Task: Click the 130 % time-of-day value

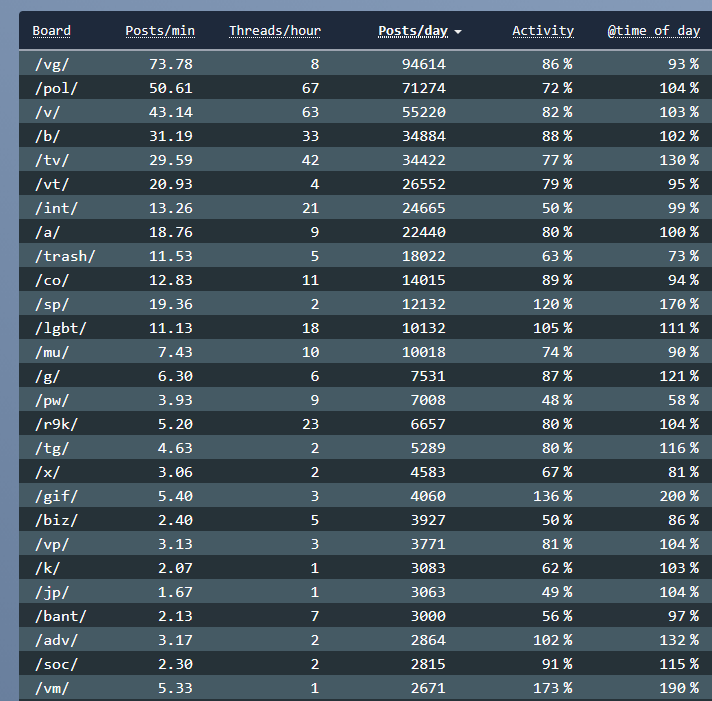Action: tap(679, 160)
